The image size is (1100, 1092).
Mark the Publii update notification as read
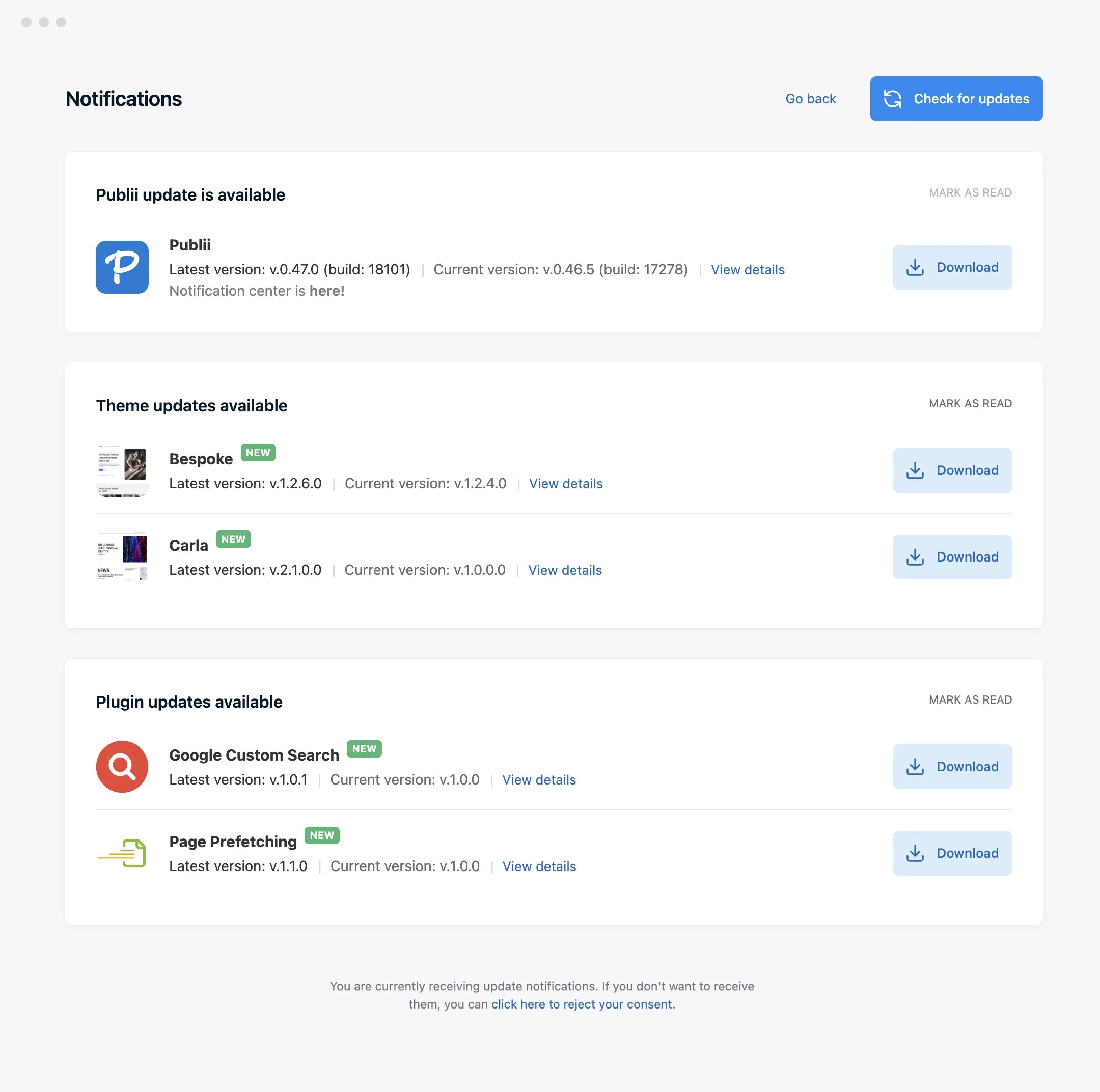click(970, 193)
